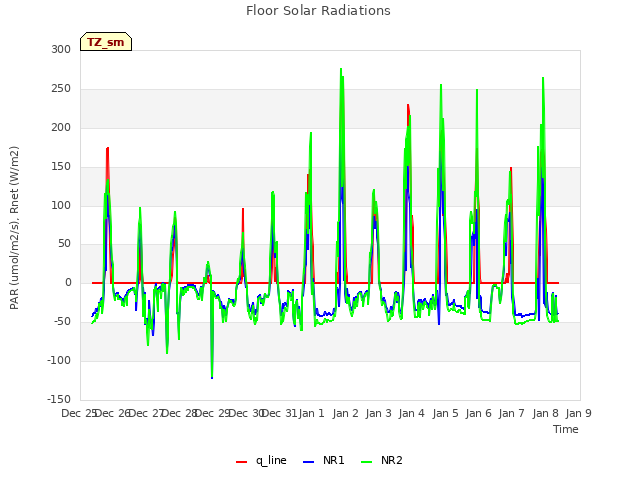640x480 pixels.
Task: Toggle q_line series in legend
Action: (261, 460)
